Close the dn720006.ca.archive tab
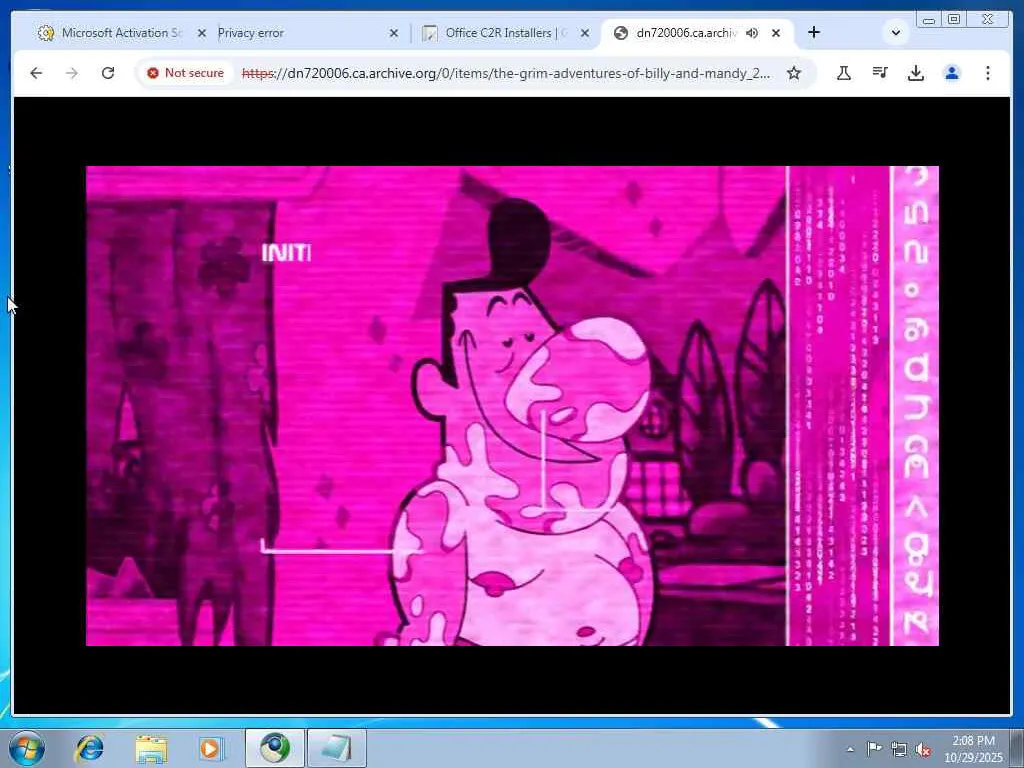This screenshot has height=768, width=1024. point(776,33)
